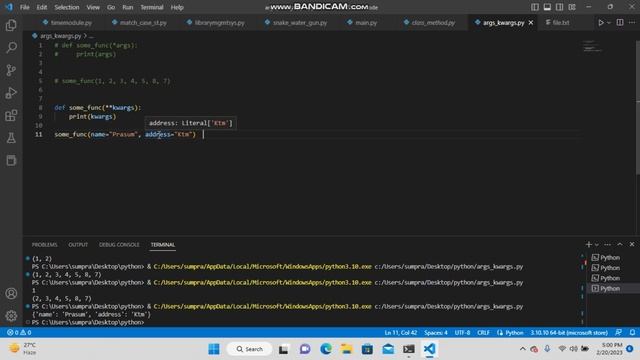Select the Python 3.10.10 interpreter status item
This screenshot has width=640, height=360.
569,332
